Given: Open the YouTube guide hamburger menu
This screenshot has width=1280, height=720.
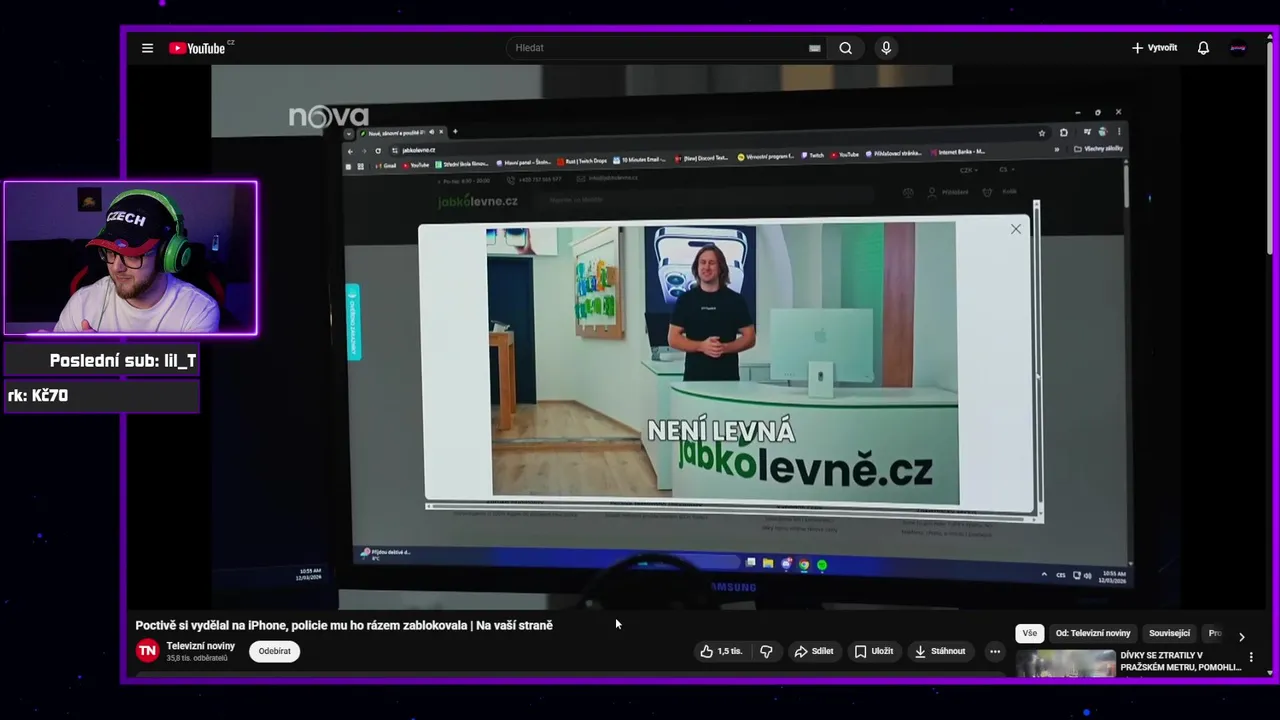Looking at the screenshot, I should pyautogui.click(x=147, y=48).
